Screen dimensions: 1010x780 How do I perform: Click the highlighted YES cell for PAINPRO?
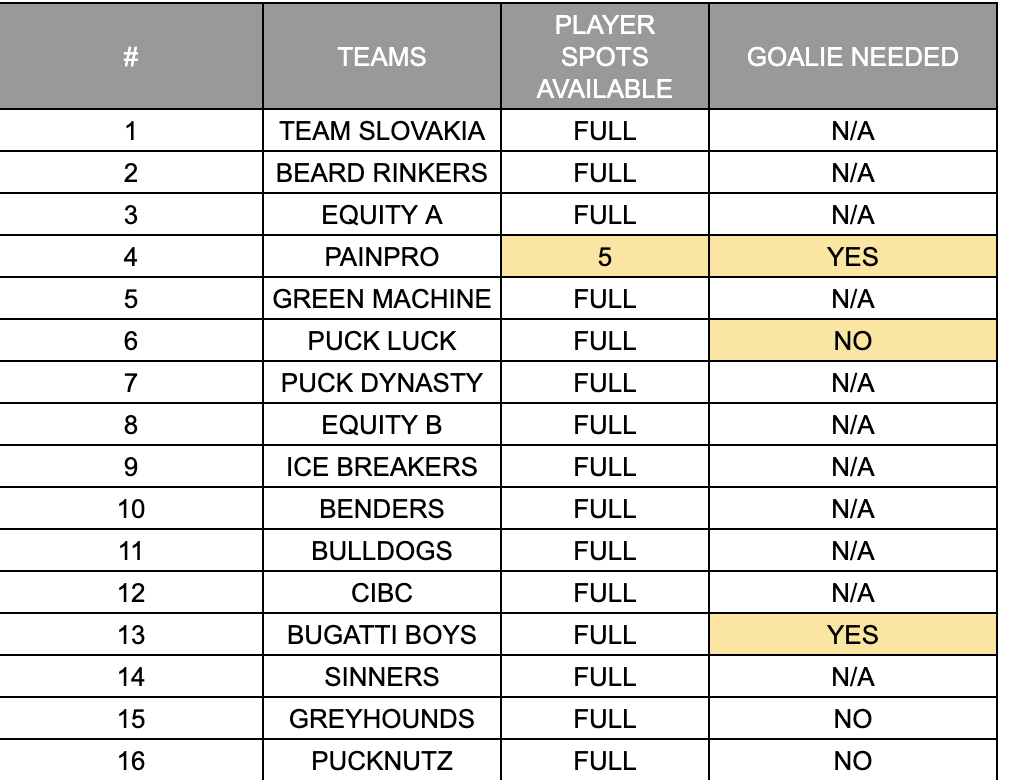[852, 257]
